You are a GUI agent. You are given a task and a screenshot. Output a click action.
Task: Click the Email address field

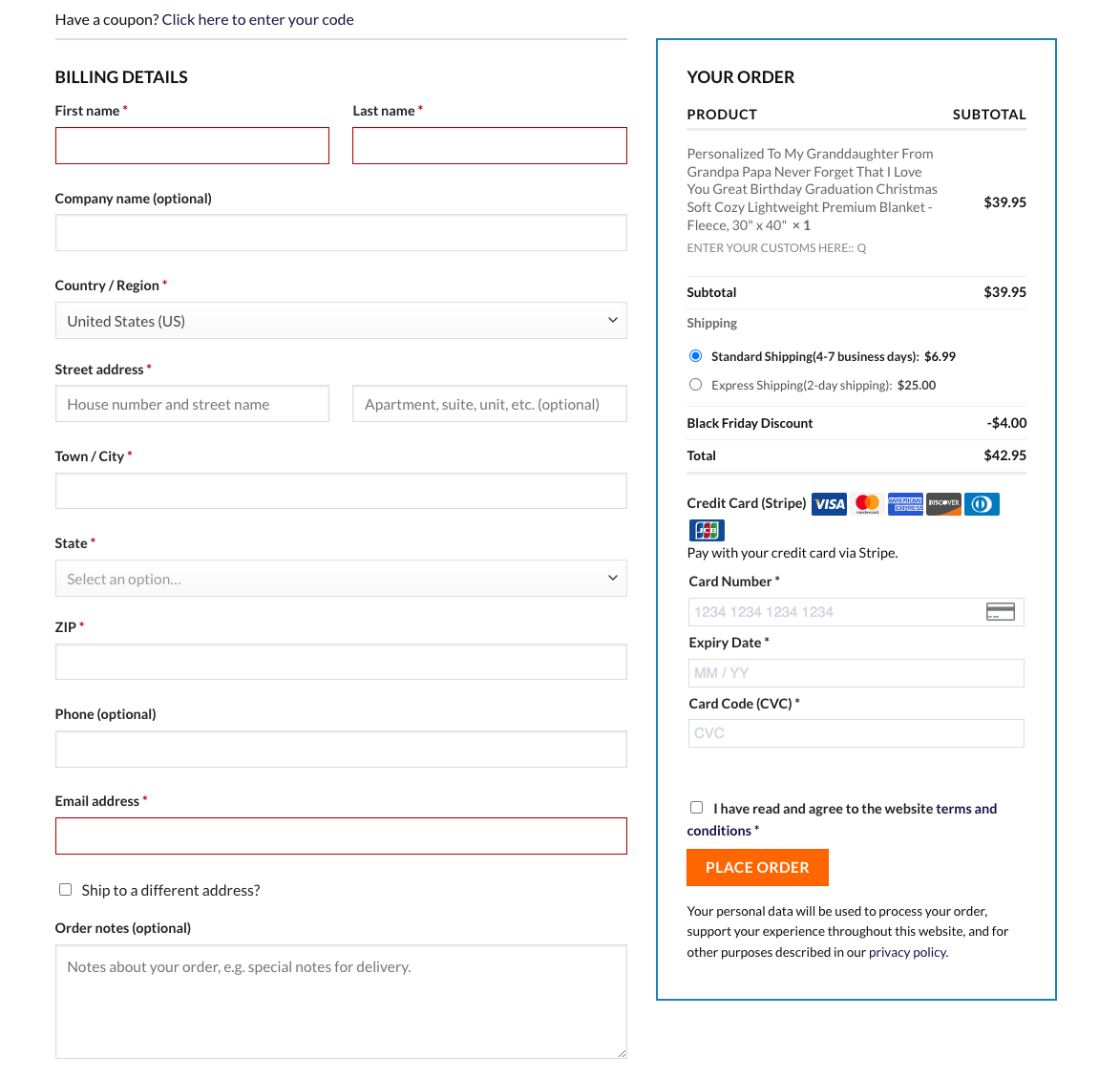coord(341,836)
